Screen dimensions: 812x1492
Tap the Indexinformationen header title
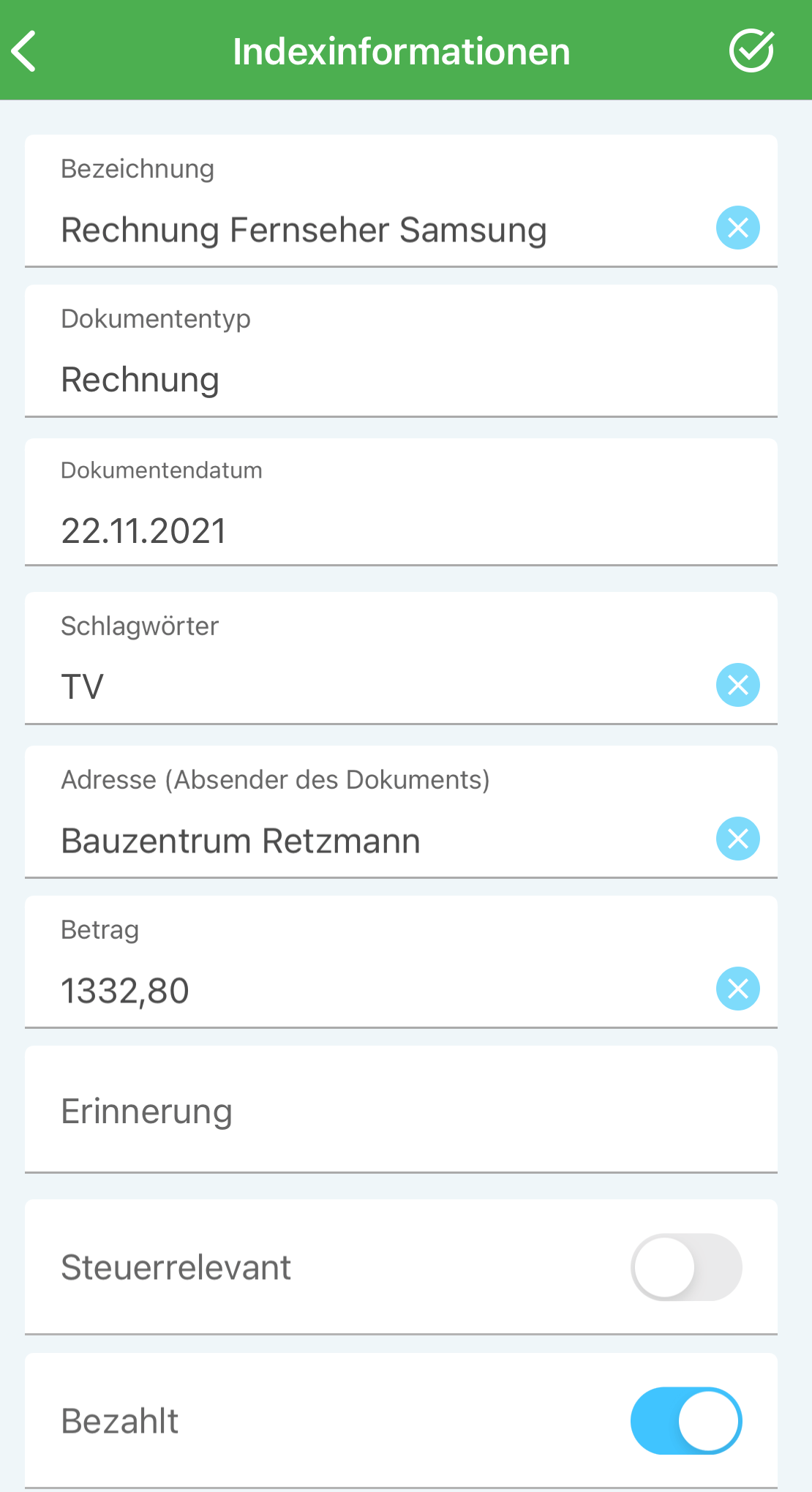tap(402, 51)
